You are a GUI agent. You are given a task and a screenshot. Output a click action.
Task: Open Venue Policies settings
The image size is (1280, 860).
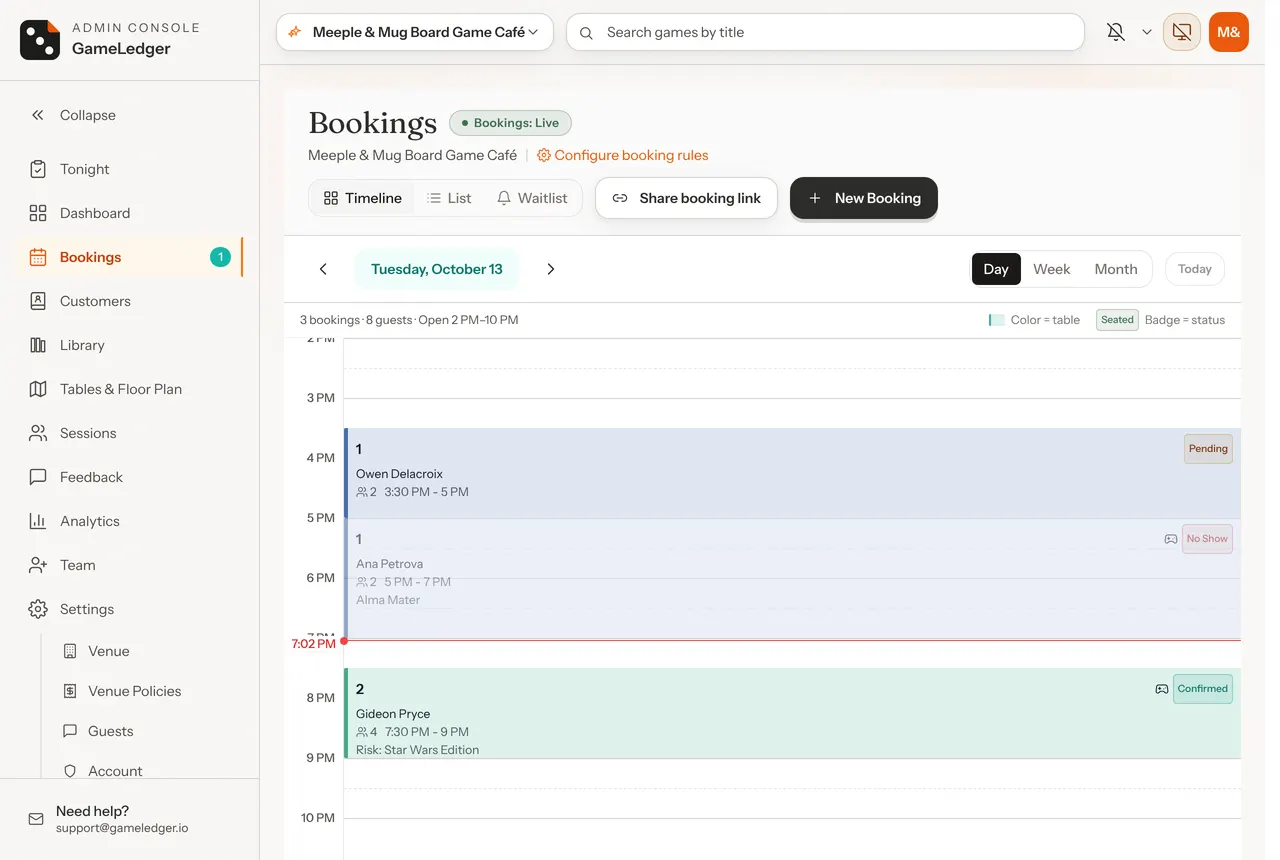point(135,691)
